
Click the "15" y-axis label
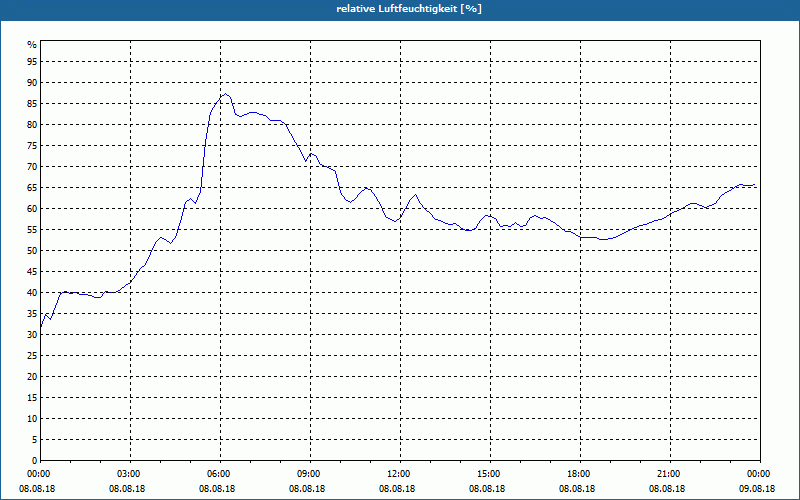32,397
